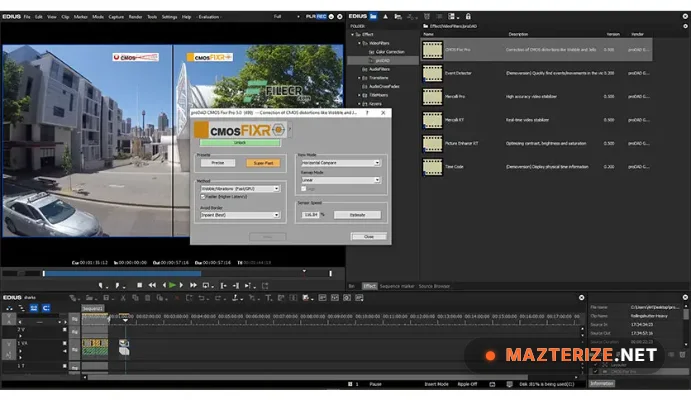Expand the Transitions tree node
Screen dimensions: 691x400
[359, 78]
